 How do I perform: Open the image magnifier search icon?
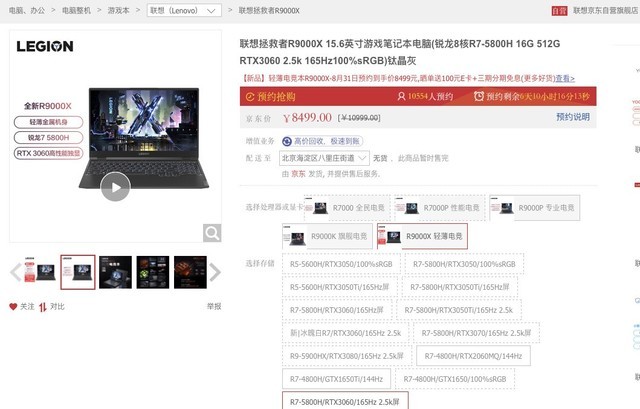click(x=212, y=233)
